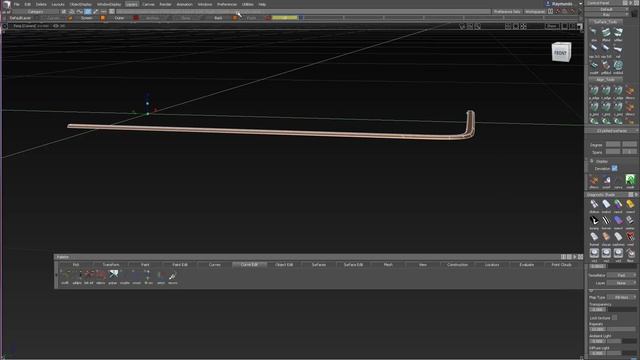
Task: Select the first Curve Edit tool icon
Action: point(65,276)
